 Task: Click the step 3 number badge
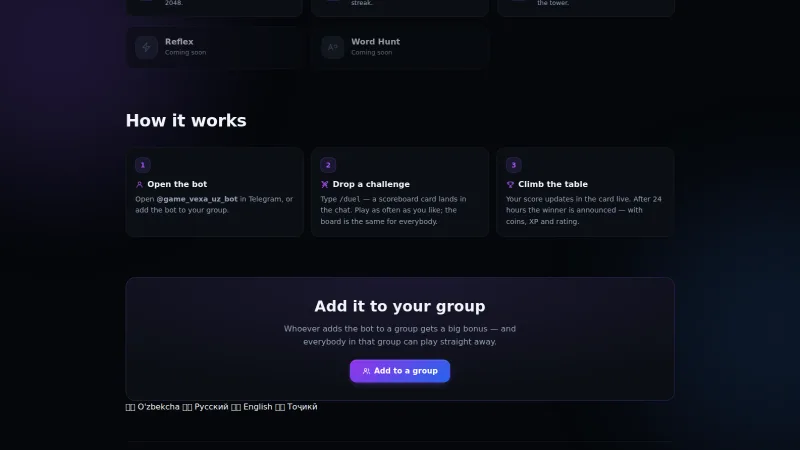click(514, 165)
